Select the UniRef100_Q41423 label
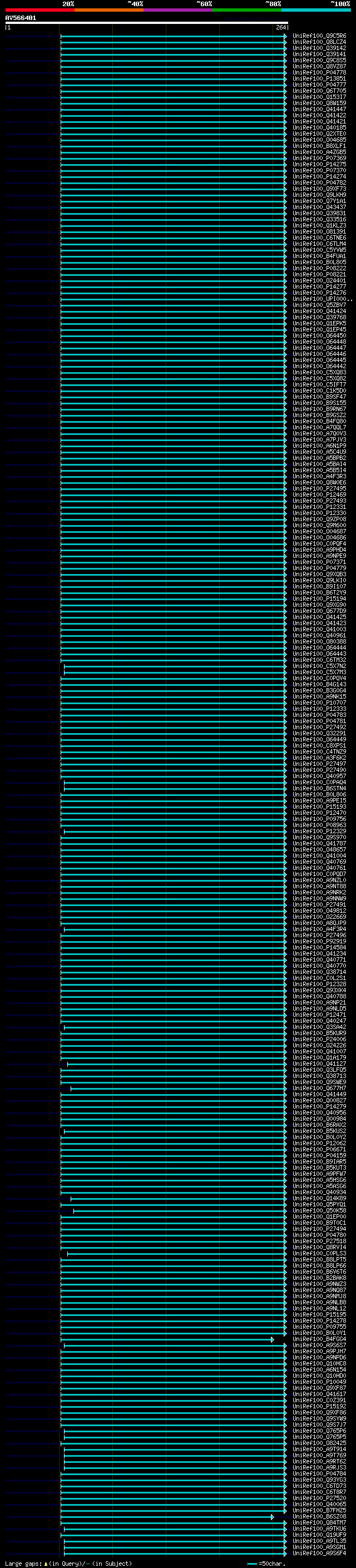 (319, 624)
